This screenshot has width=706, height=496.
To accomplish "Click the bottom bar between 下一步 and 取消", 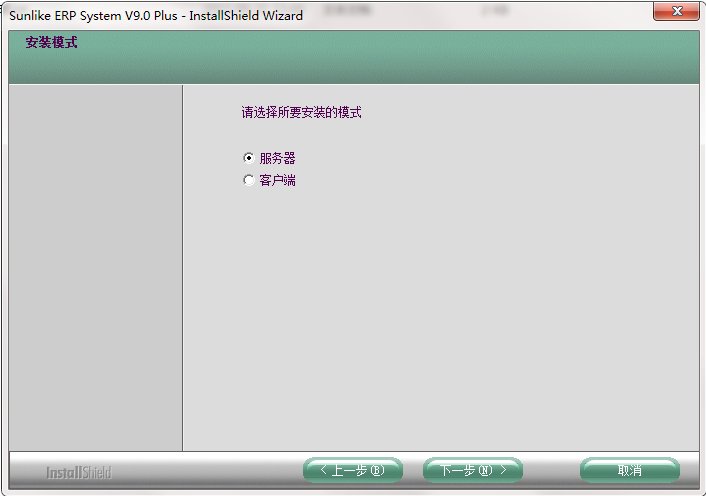I will coord(551,470).
